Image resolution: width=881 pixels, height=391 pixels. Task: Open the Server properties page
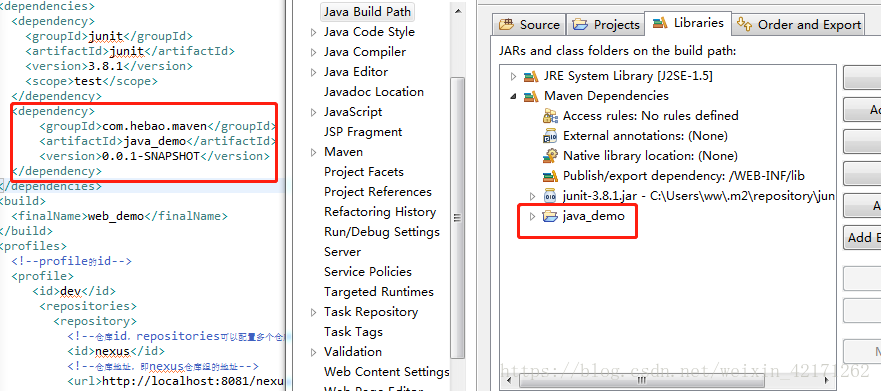[x=342, y=252]
